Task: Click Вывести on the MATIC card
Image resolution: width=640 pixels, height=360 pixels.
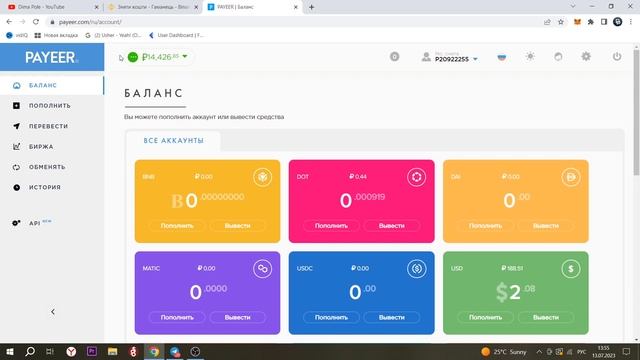Action: pos(238,317)
